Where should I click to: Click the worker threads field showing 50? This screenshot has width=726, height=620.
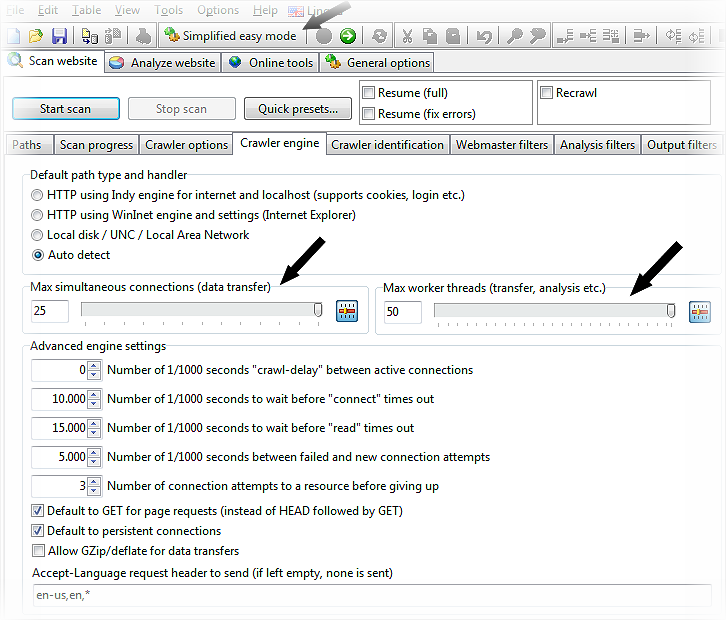pos(403,312)
